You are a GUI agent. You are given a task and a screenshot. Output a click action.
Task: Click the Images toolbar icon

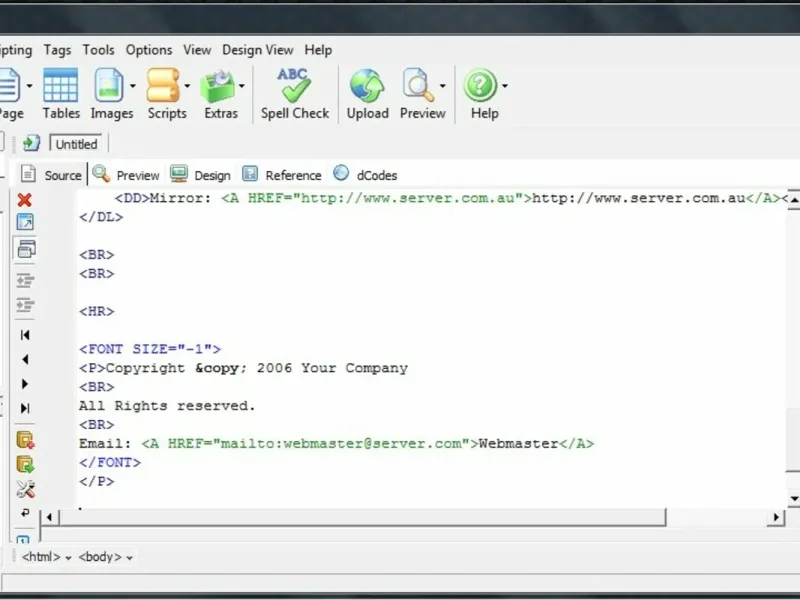pos(109,85)
